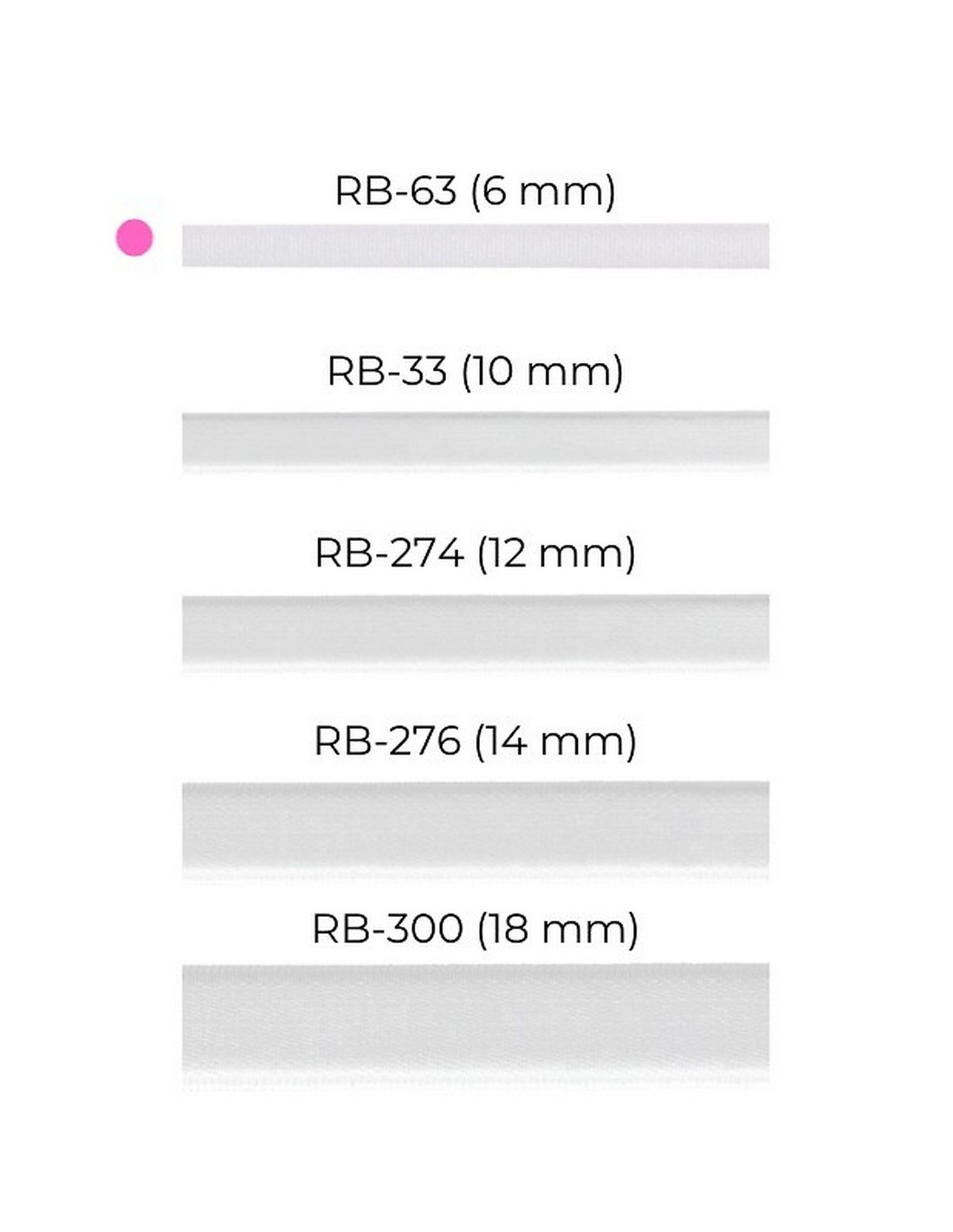Image resolution: width=953 pixels, height=1232 pixels.
Task: Click the RB-33 product code text
Action: (386, 371)
